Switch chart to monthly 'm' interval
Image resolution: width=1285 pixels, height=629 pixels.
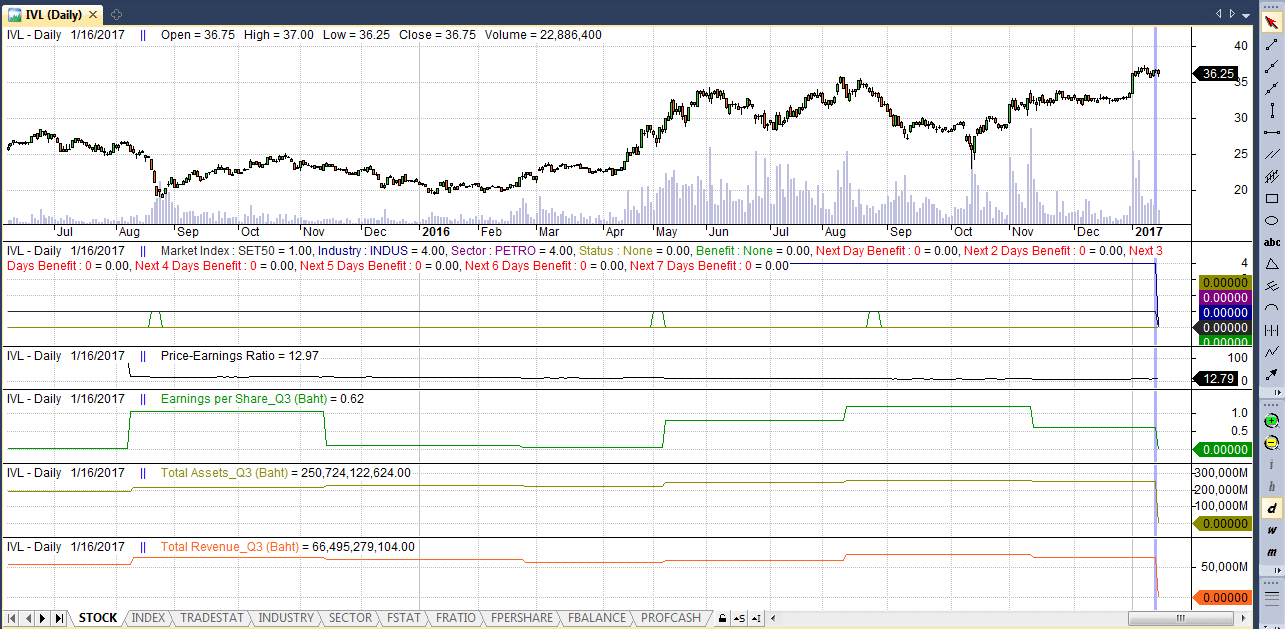[1271, 553]
